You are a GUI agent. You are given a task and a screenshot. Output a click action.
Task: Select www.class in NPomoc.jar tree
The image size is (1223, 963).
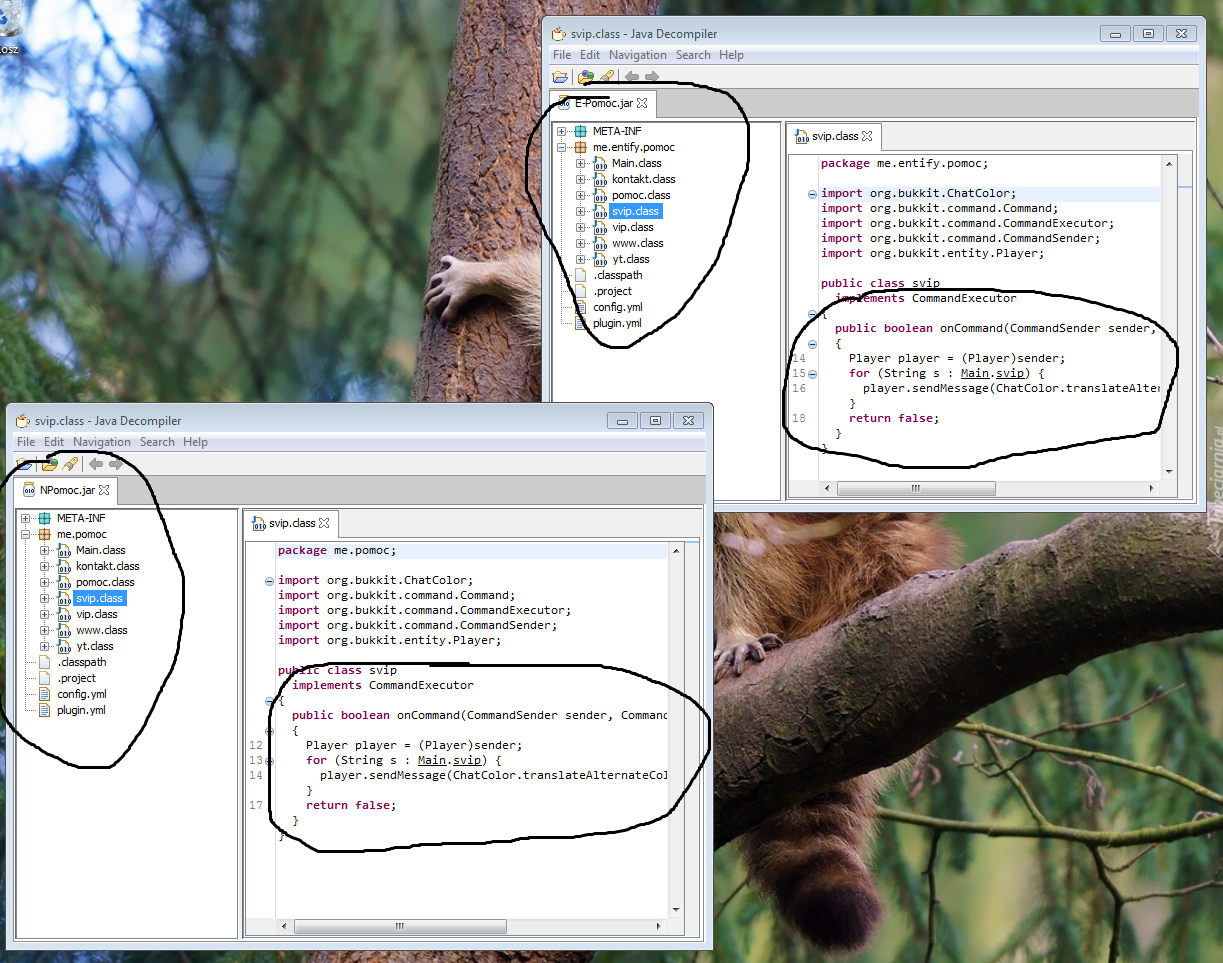pos(101,630)
